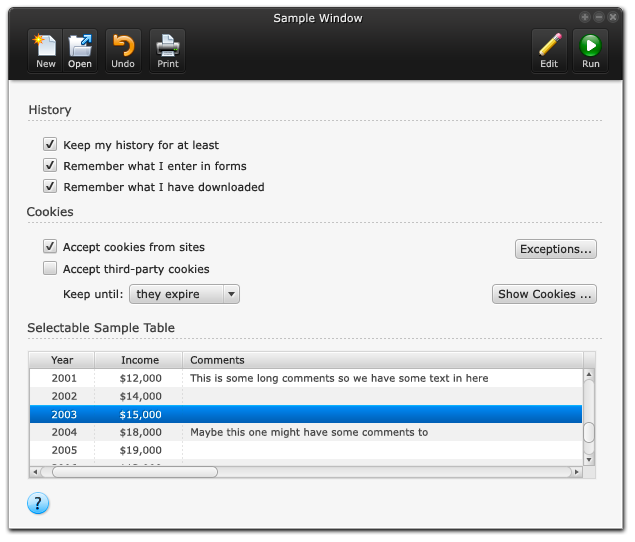Sort by the Income column header
This screenshot has height=542, width=635.
click(139, 360)
